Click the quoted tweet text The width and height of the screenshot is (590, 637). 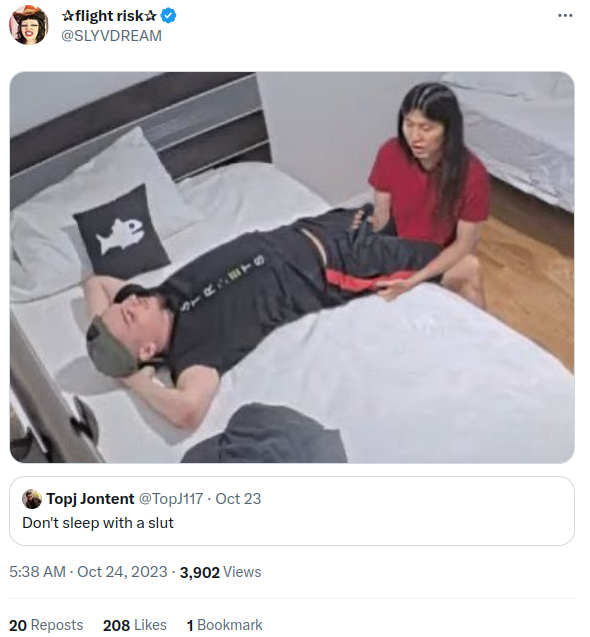[98, 523]
